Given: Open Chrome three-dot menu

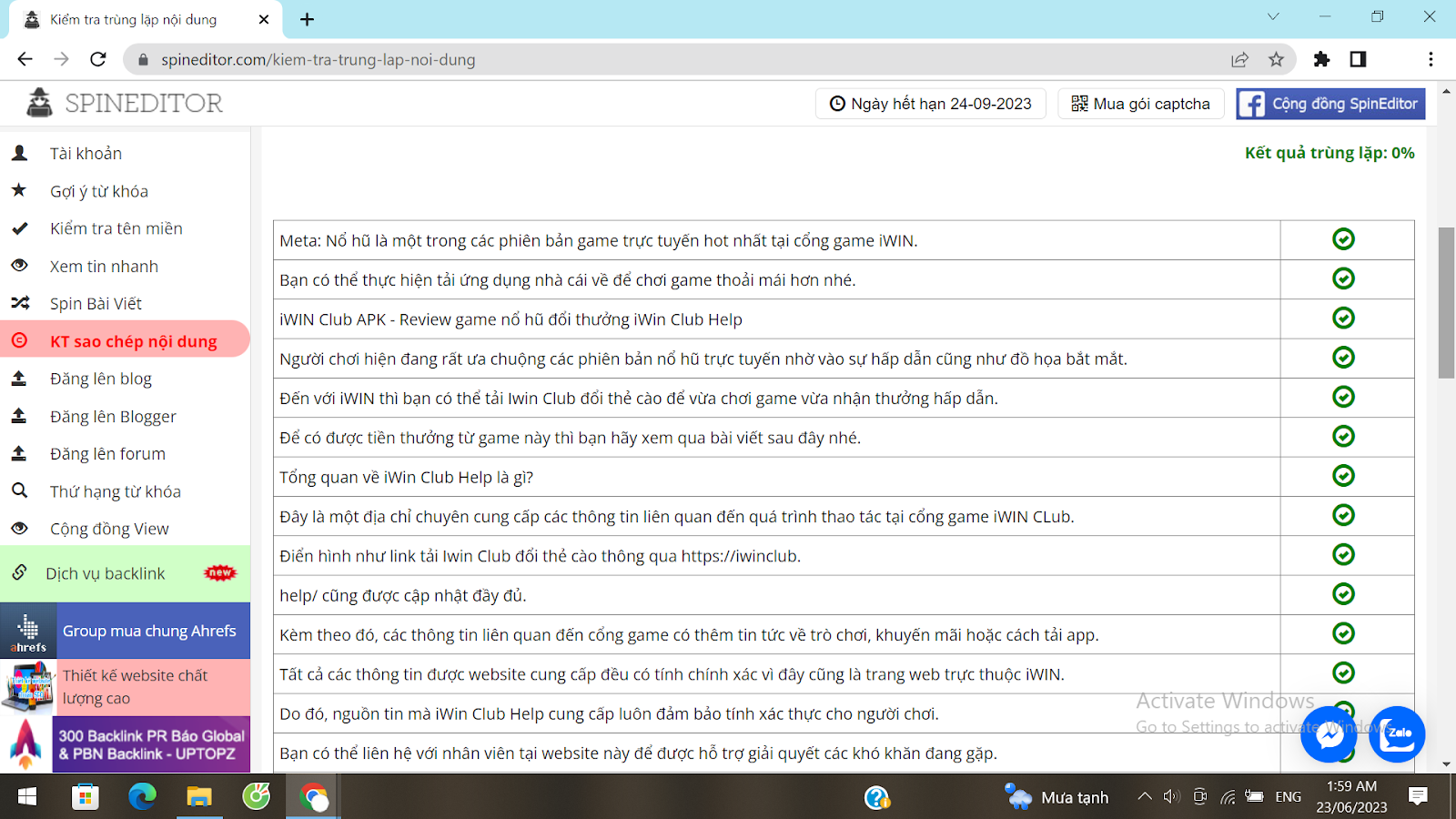Looking at the screenshot, I should click(x=1431, y=59).
